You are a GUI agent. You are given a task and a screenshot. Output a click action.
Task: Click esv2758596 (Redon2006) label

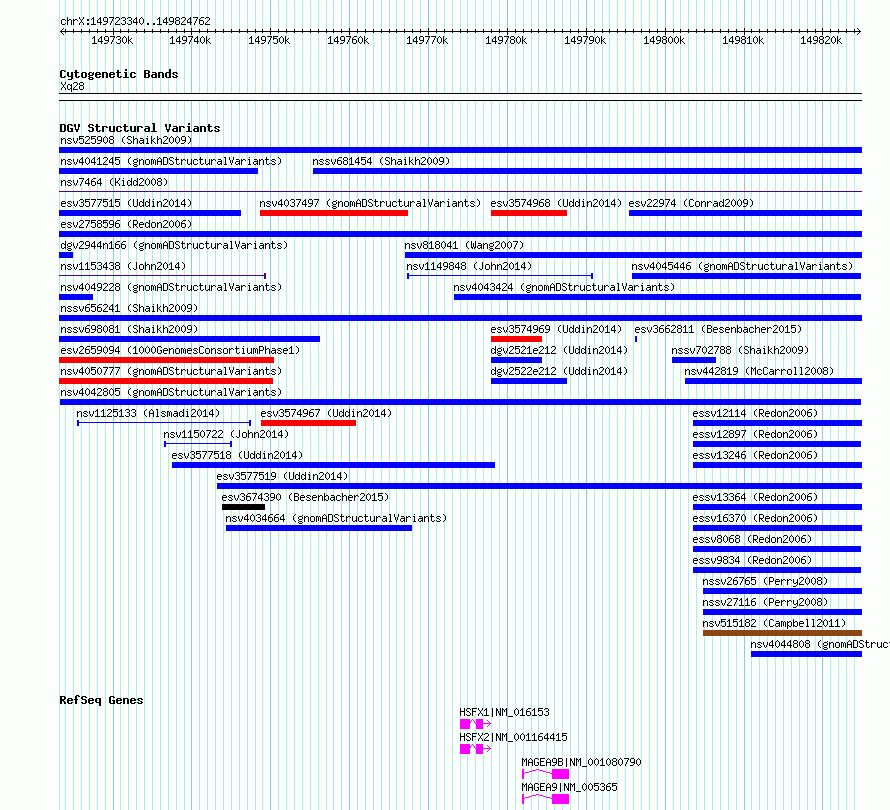126,224
